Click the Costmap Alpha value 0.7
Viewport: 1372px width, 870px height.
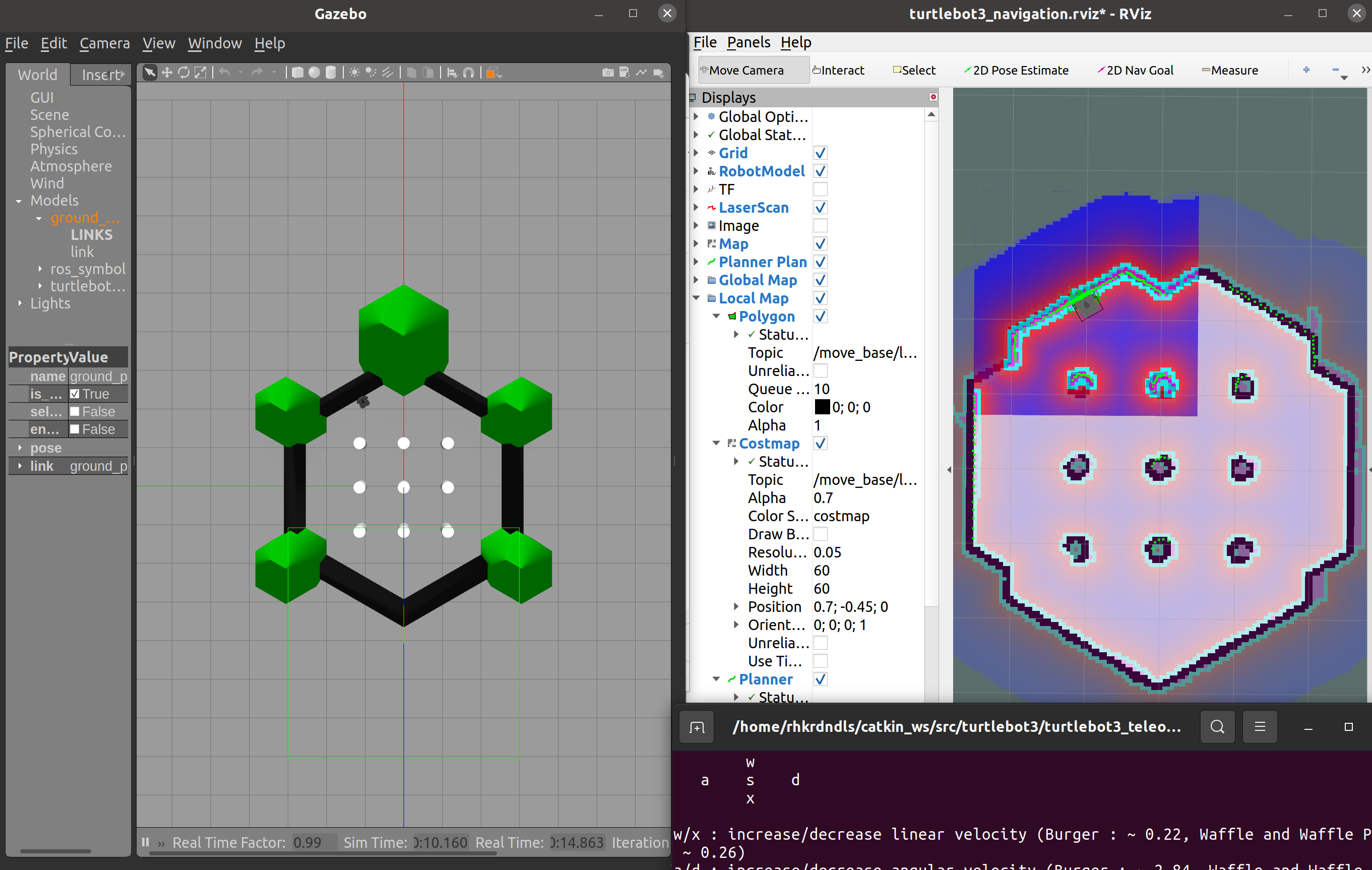click(x=823, y=498)
